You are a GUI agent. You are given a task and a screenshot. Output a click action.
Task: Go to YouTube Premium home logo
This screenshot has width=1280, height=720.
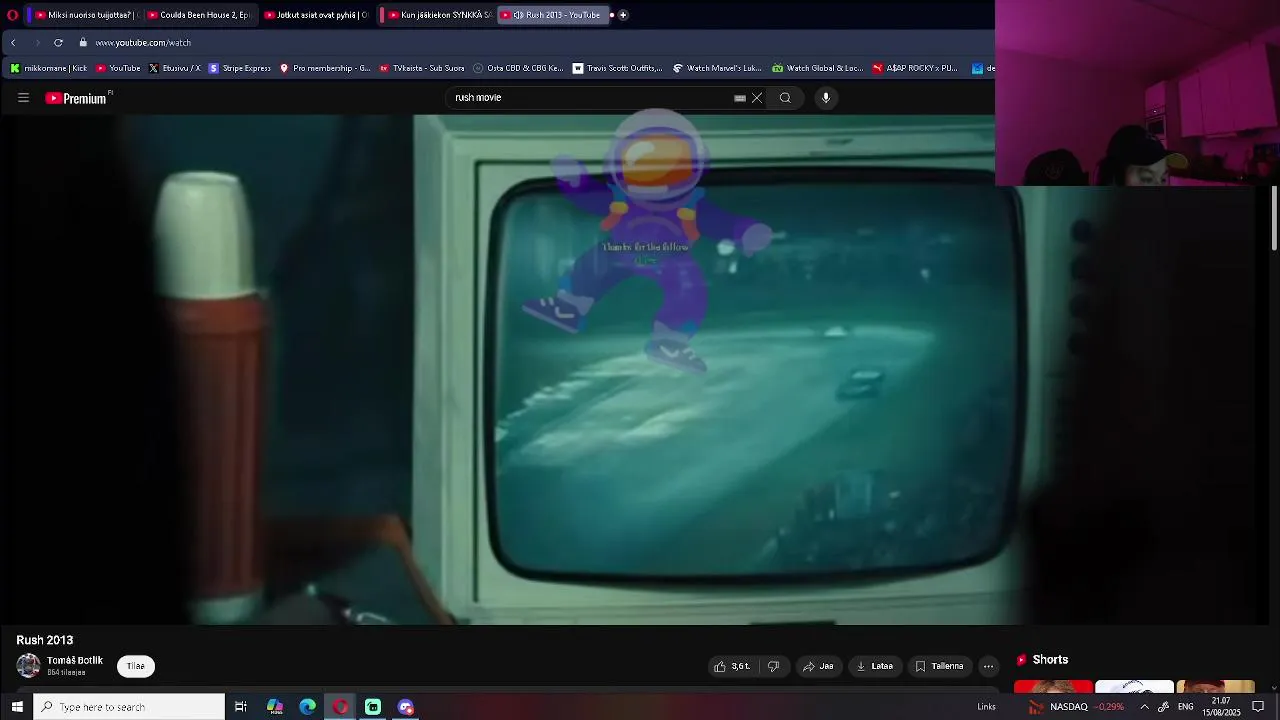pyautogui.click(x=76, y=98)
